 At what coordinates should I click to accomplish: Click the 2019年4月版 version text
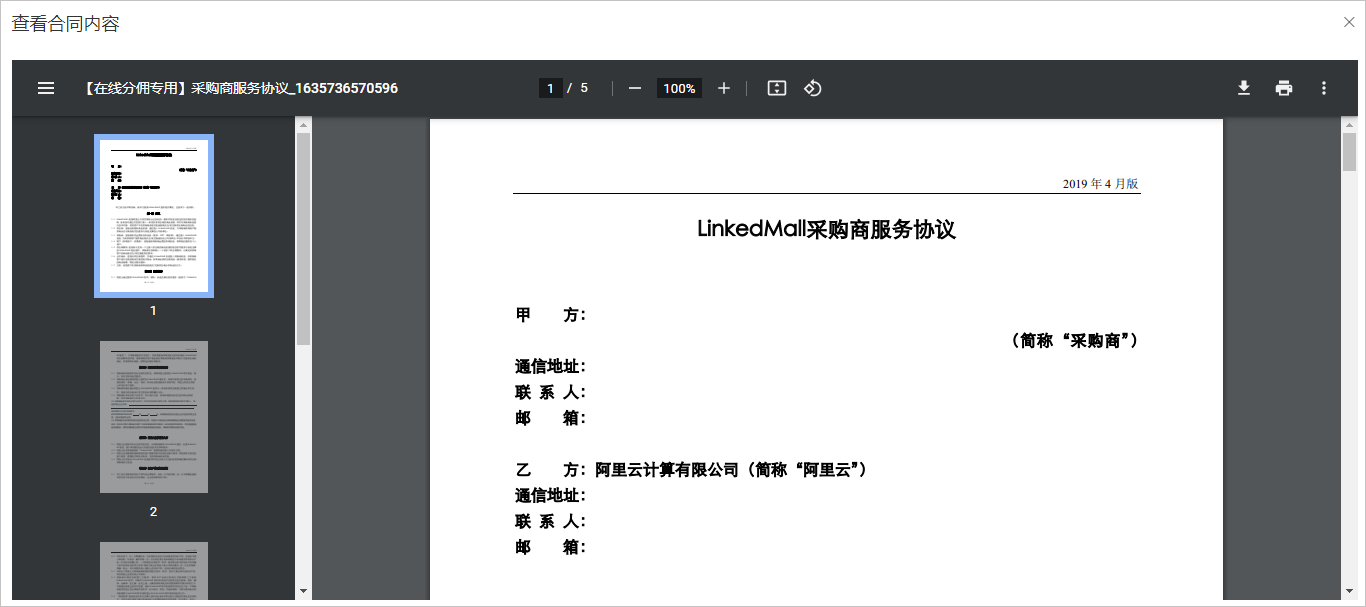[x=1100, y=184]
